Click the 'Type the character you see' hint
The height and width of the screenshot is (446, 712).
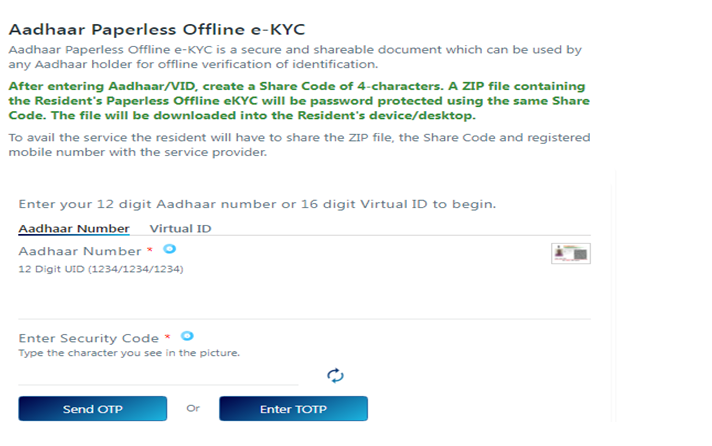coord(129,353)
